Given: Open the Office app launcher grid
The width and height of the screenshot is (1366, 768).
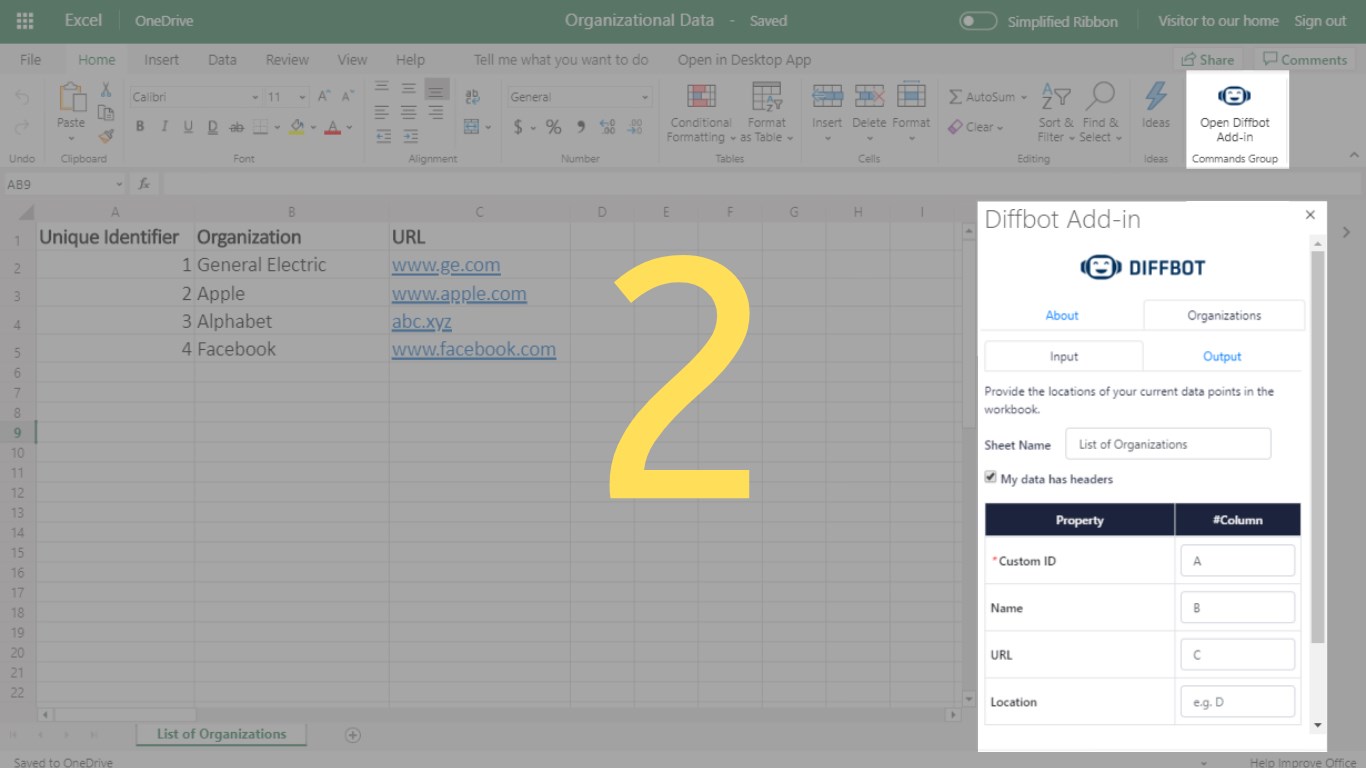Looking at the screenshot, I should tap(25, 21).
